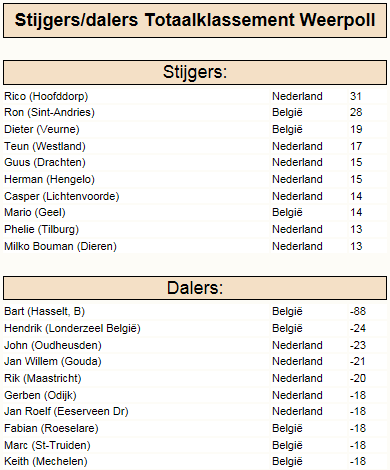
Task: Click the Rico (Hoofddorp) entry
Action: 46,96
